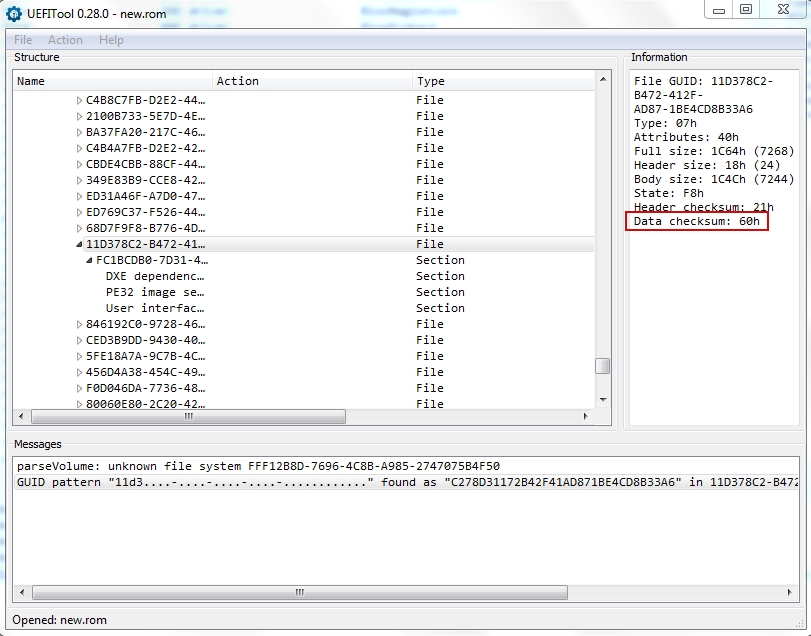This screenshot has height=636, width=811.
Task: Select the 11D378C2-B472-41 file row
Action: 304,244
